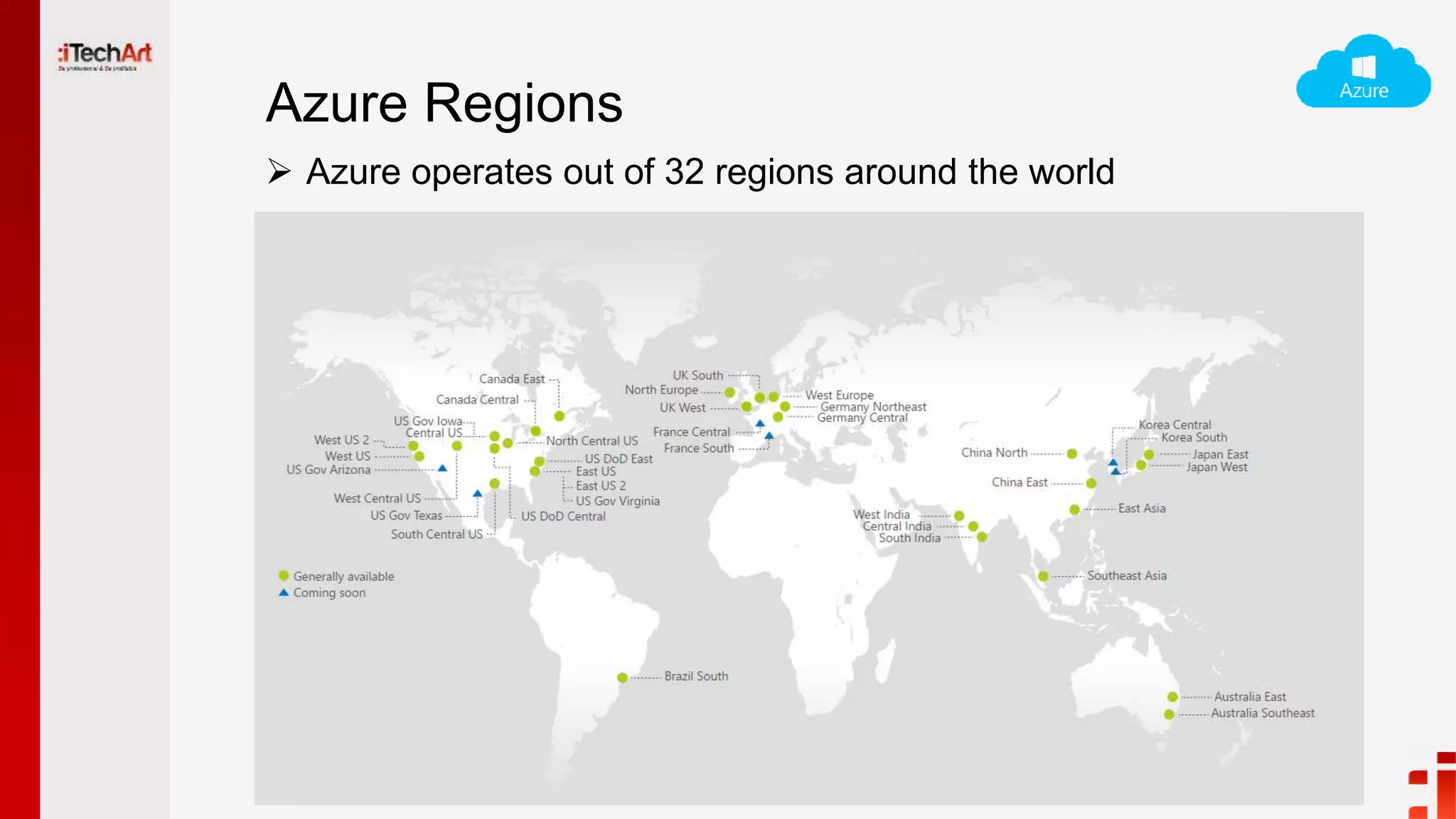
Task: Click the South Central US label
Action: pyautogui.click(x=437, y=535)
